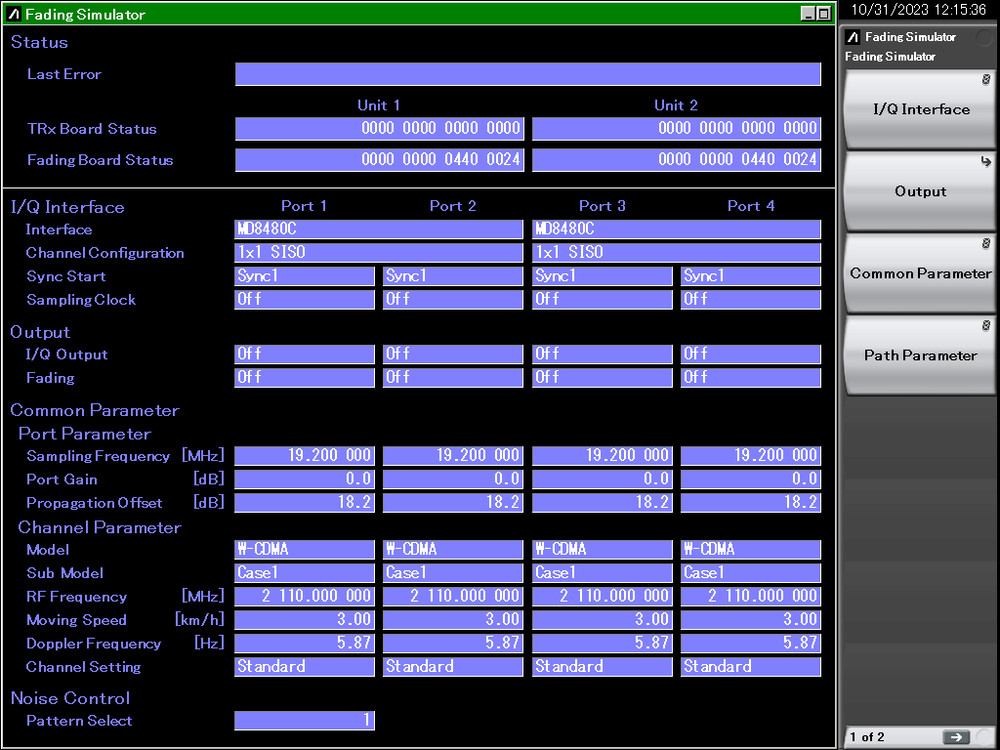Screen dimensions: 1000x750
Task: Open the I/Q Interface softkey menu
Action: coord(920,110)
